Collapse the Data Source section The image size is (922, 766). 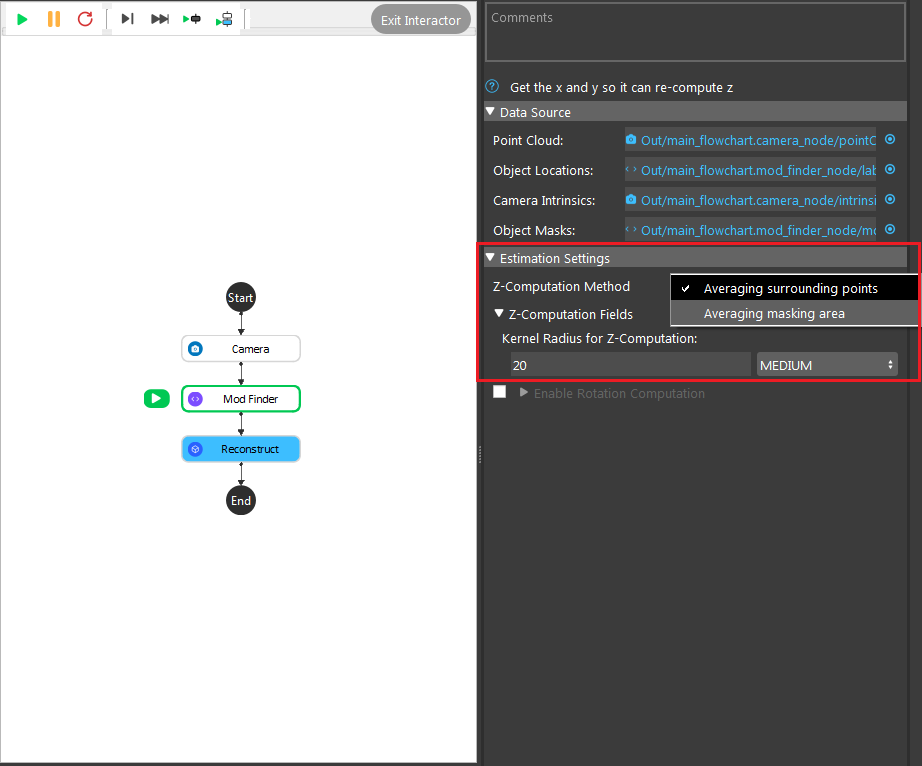490,111
